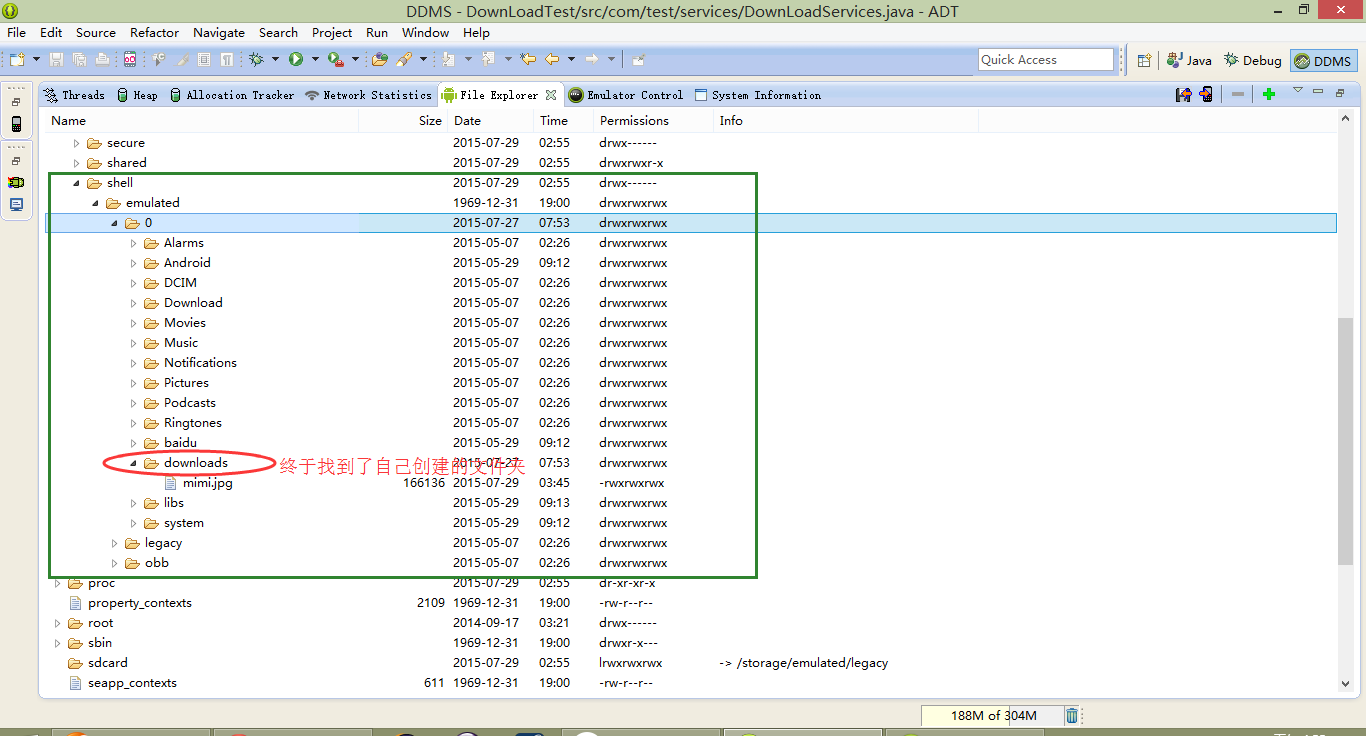The width and height of the screenshot is (1366, 736).
Task: Open the Refactor menu
Action: (154, 32)
